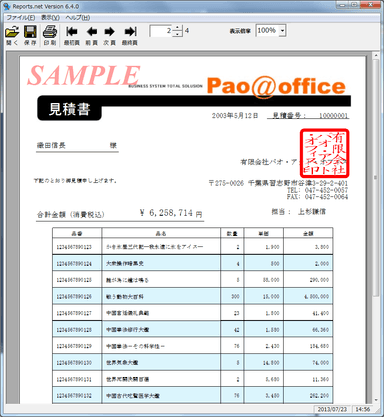The width and height of the screenshot is (384, 417).
Task: Open the ヘルプ(H) menu
Action: [x=78, y=17]
